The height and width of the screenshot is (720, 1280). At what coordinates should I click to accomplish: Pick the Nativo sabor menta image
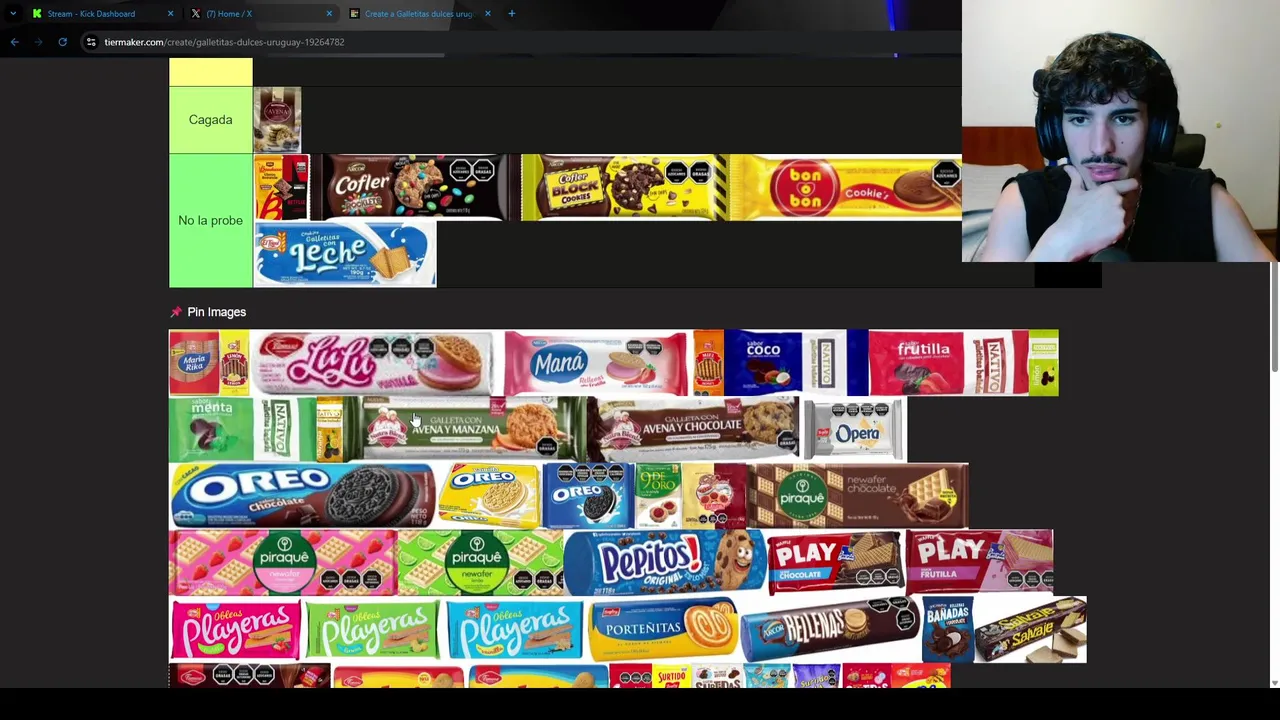coord(243,429)
